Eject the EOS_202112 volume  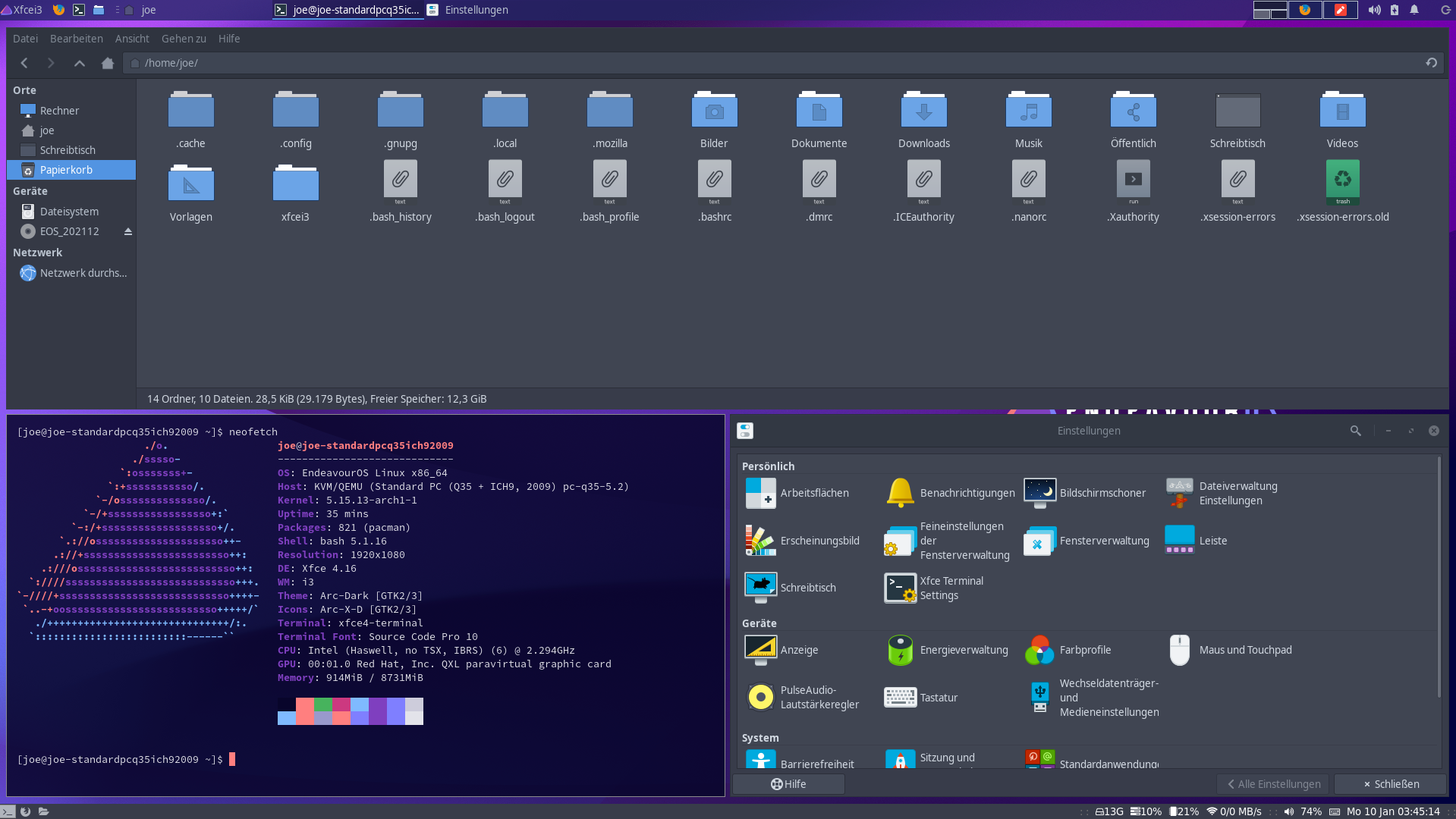[128, 231]
